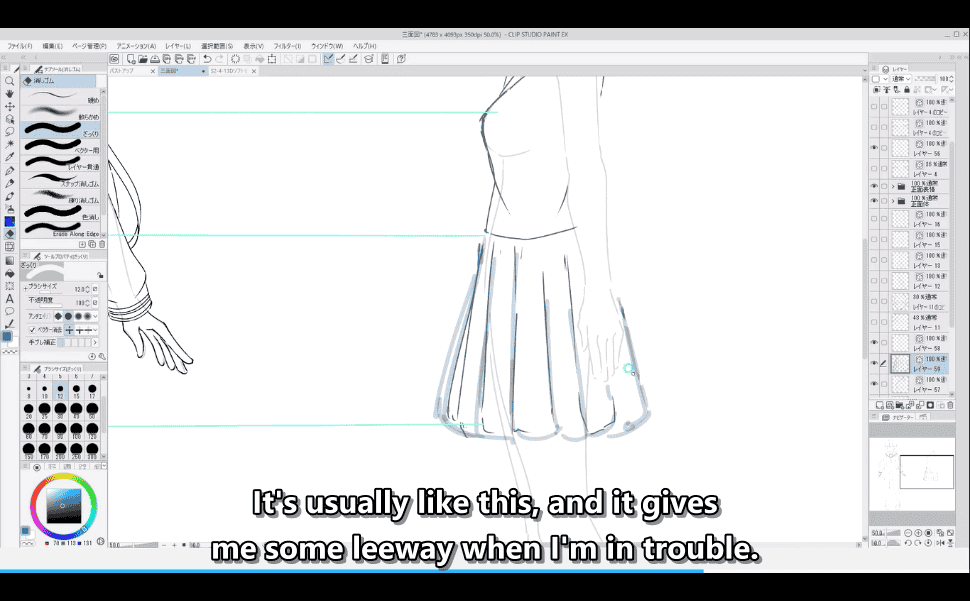
Task: Delete sub tool with trash icon
Action: [x=100, y=244]
